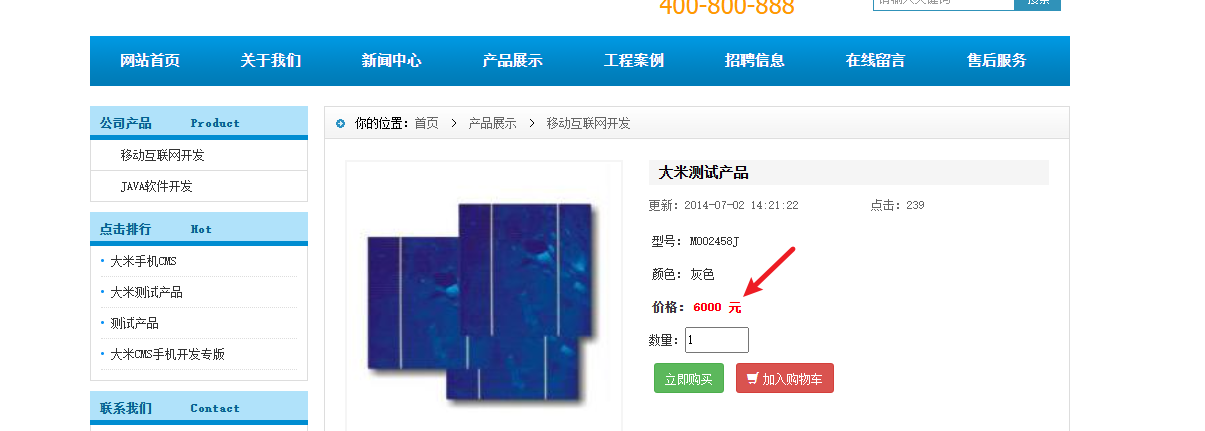Select JAVA软件开发 category in sidebar
The height and width of the screenshot is (431, 1205).
coord(156,187)
